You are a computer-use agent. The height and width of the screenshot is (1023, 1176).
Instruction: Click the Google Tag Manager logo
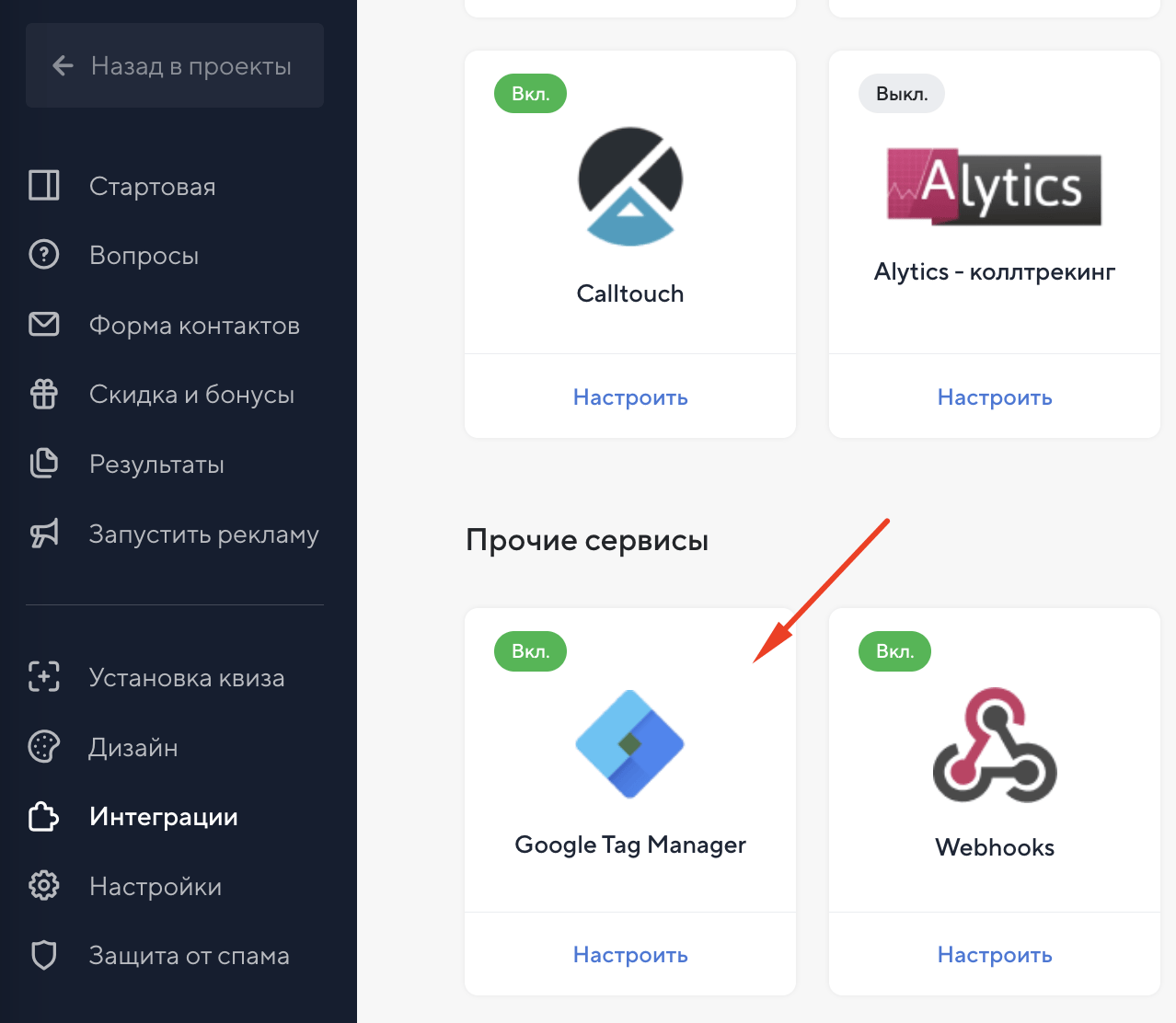tap(630, 744)
